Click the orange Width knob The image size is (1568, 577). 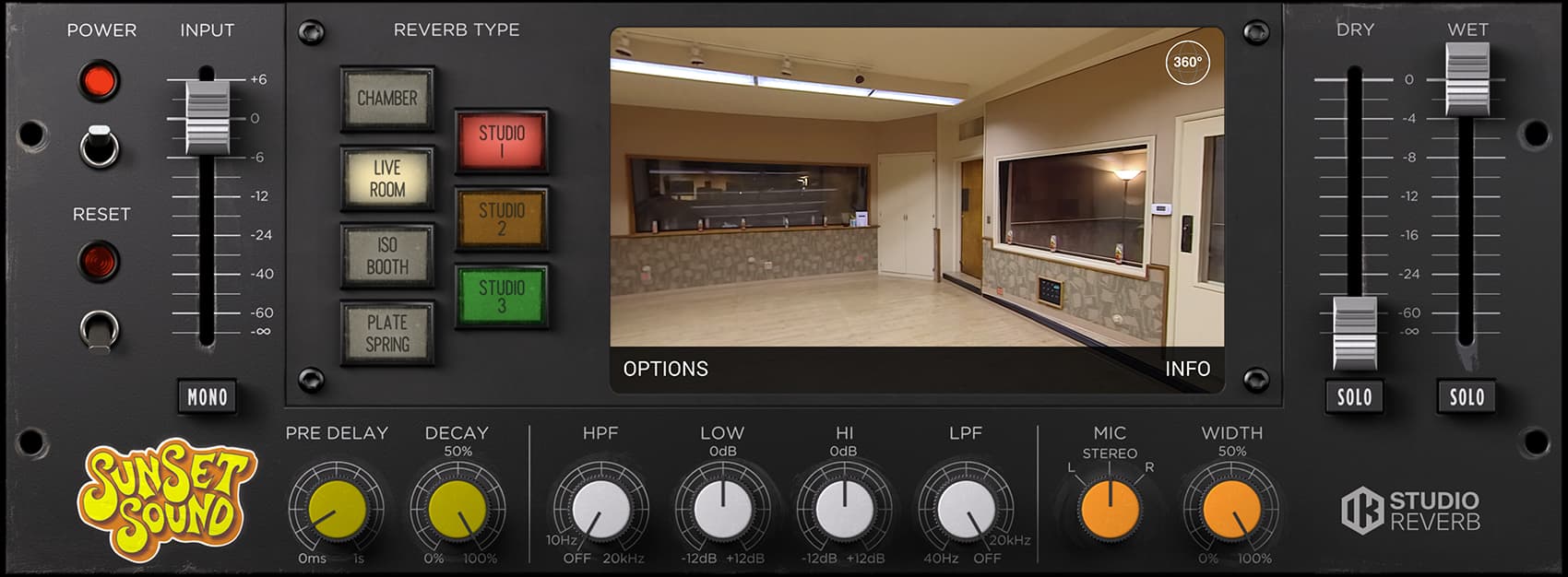(x=1231, y=510)
